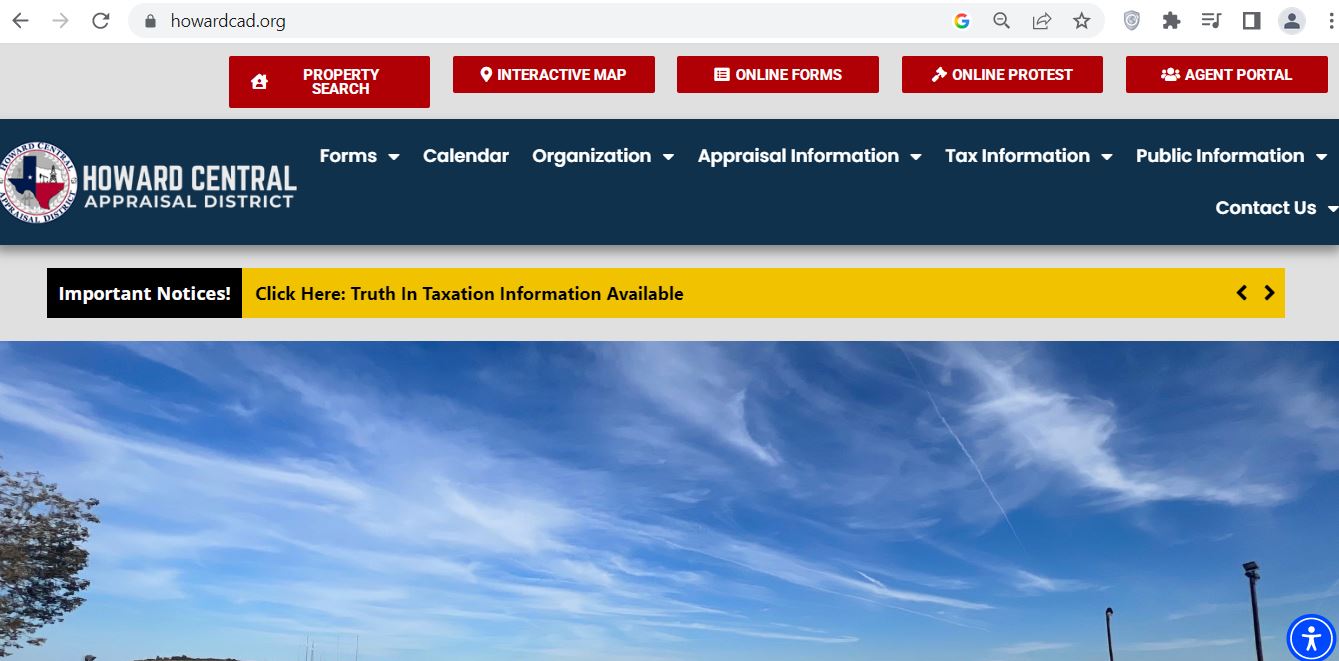
Task: Open the INTERACTIVE MAP button
Action: [x=554, y=74]
